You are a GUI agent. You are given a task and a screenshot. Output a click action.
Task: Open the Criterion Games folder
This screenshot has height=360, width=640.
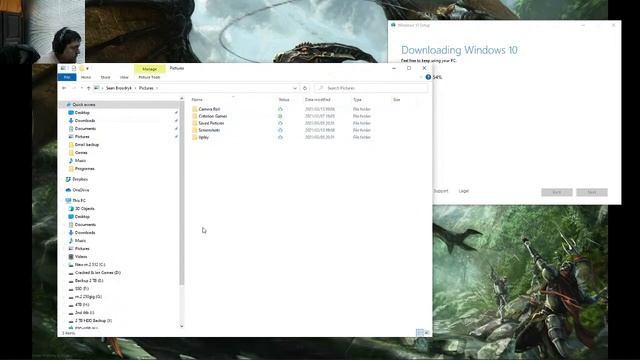(x=212, y=116)
